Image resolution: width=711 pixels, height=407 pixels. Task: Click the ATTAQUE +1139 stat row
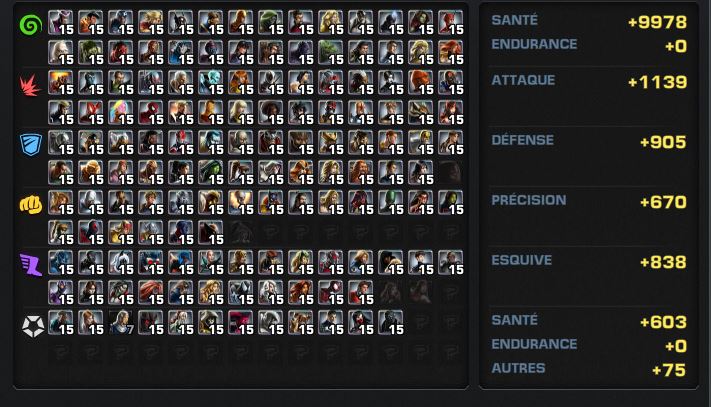click(x=589, y=81)
